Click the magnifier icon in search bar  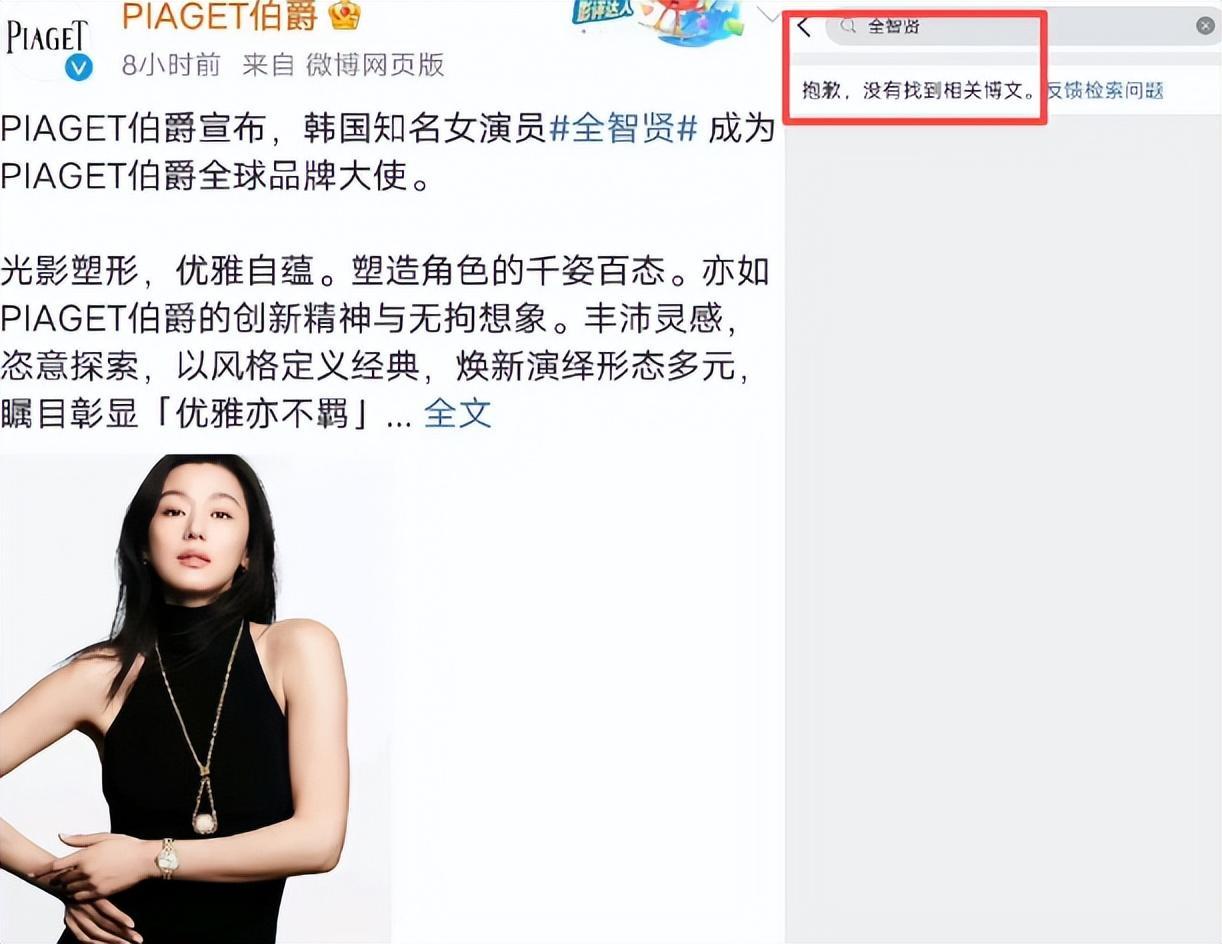pos(849,26)
